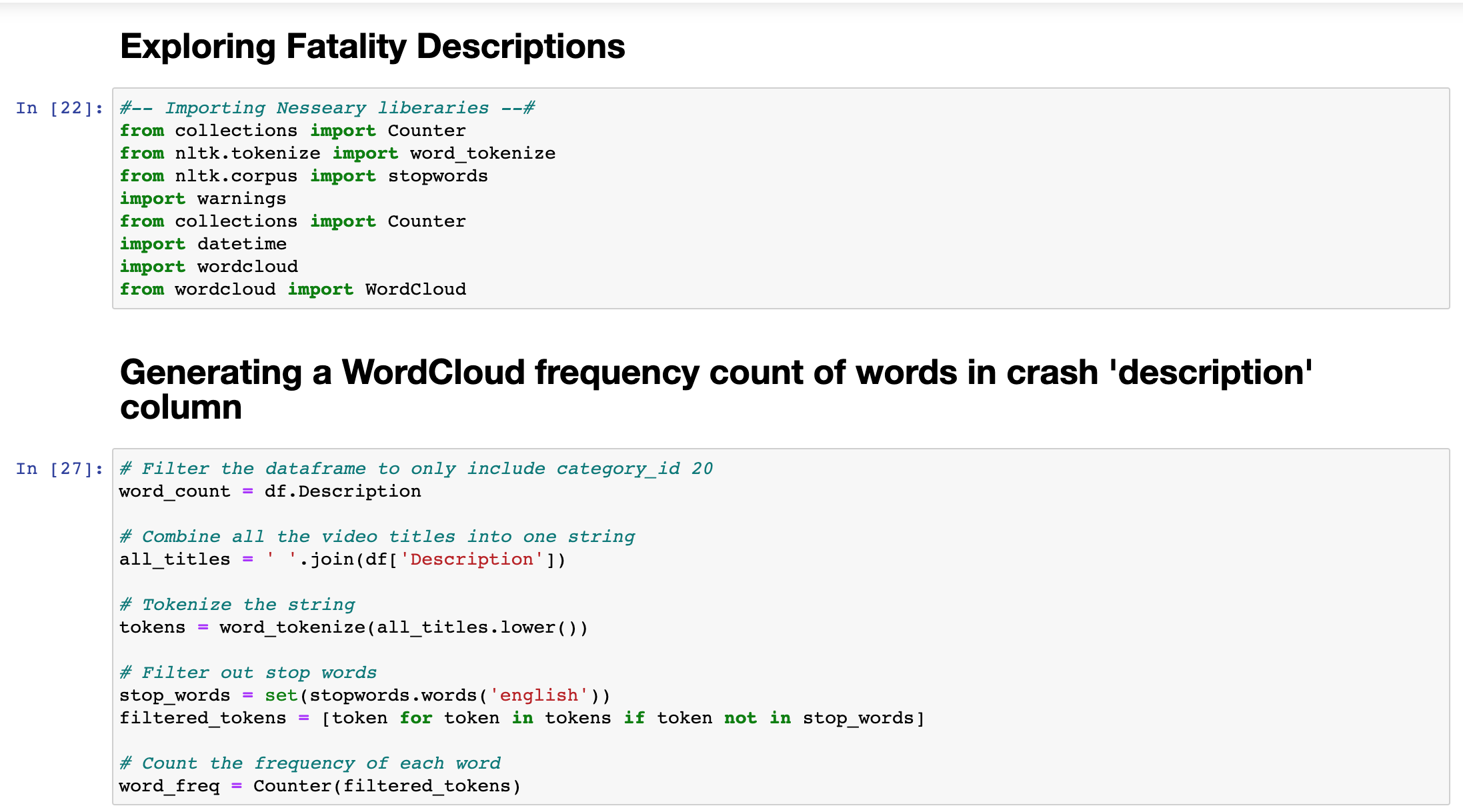Click the 'Tokenize the string' comment
This screenshot has height=812, width=1463.
coord(237,605)
